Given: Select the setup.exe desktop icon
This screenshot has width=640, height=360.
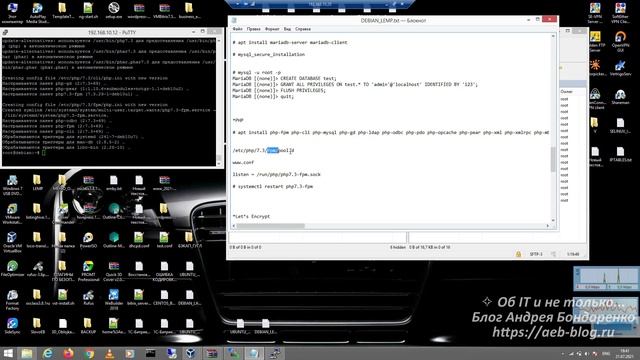Looking at the screenshot, I should 113,11.
